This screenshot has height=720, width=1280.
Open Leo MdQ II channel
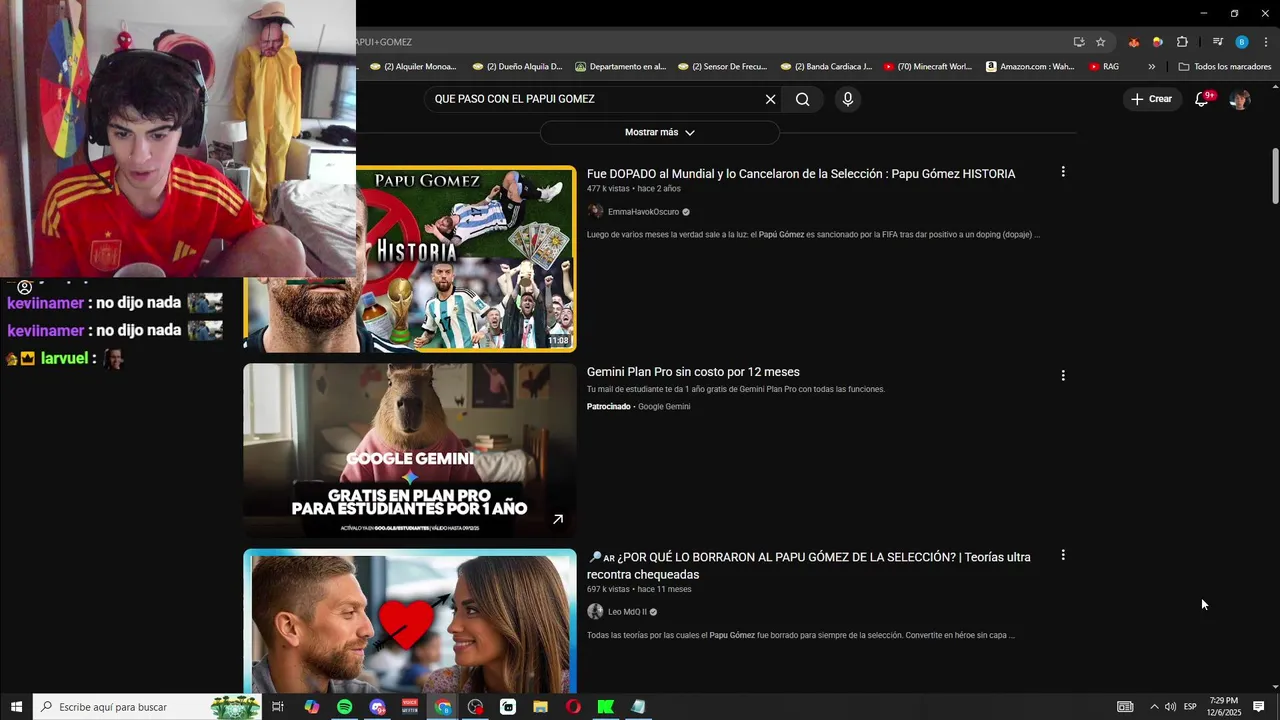(x=627, y=612)
